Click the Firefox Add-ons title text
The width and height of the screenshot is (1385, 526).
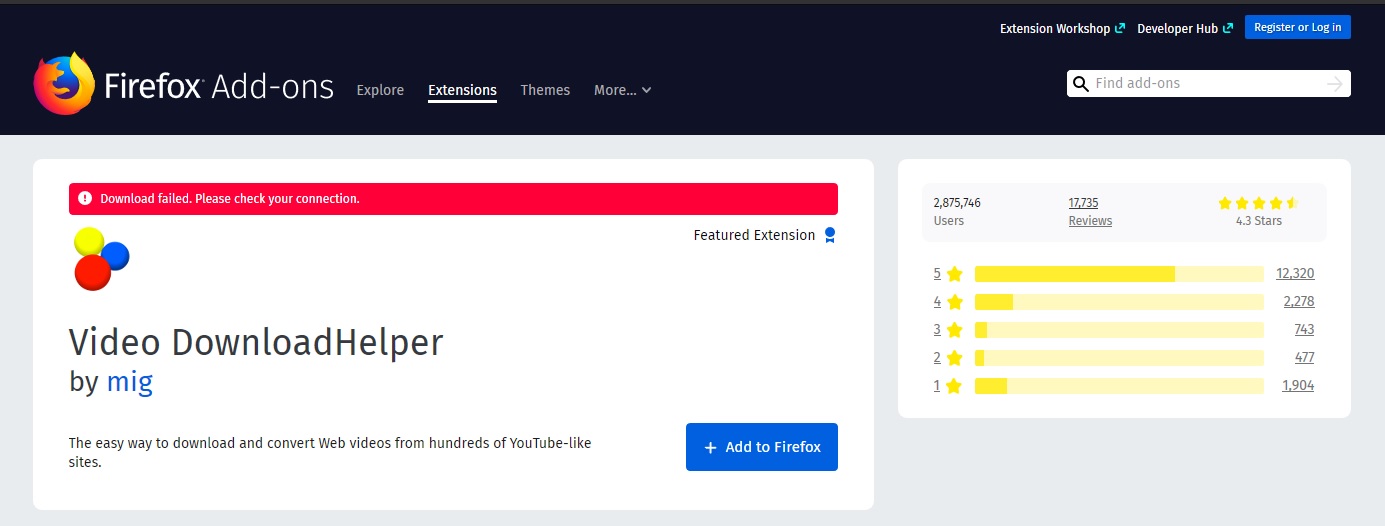click(x=219, y=87)
